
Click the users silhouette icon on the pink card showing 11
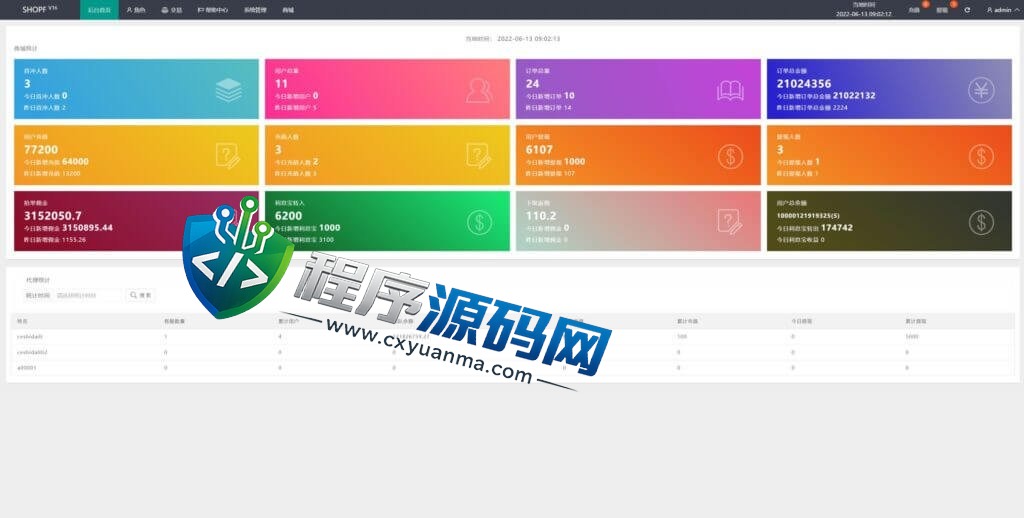click(x=479, y=90)
